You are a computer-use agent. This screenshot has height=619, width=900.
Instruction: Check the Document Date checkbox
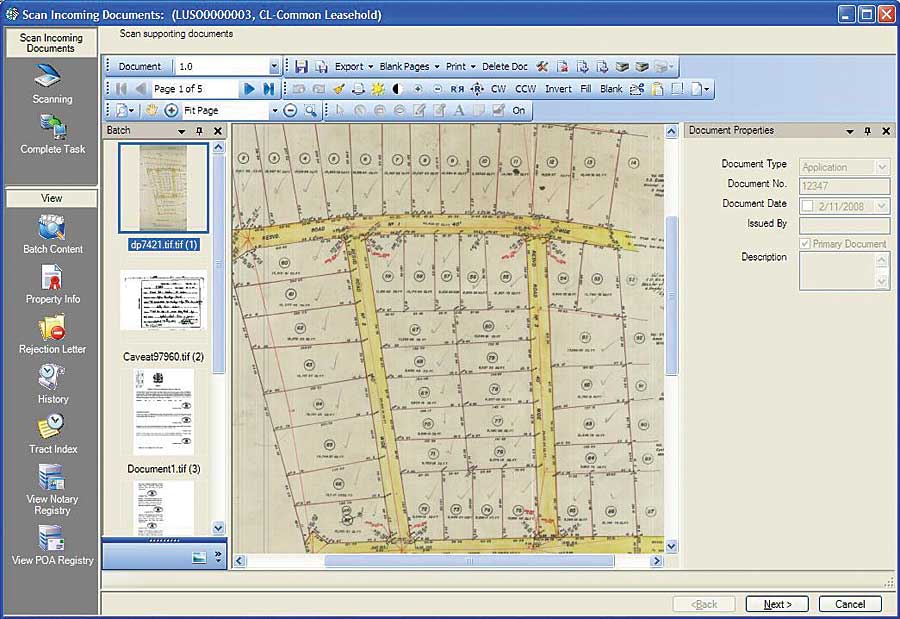point(807,206)
